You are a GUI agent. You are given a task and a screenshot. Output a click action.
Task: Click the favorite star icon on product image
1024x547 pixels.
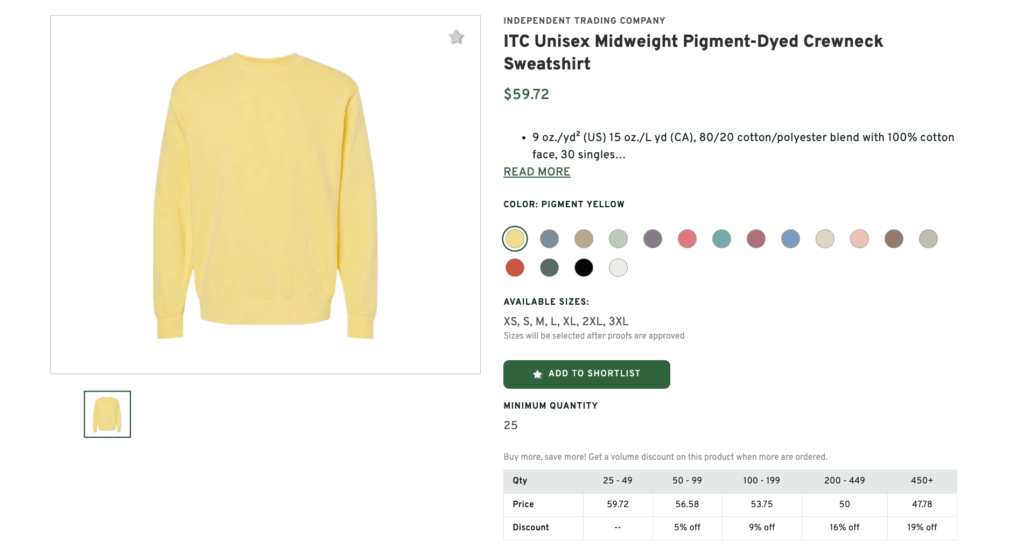point(456,38)
